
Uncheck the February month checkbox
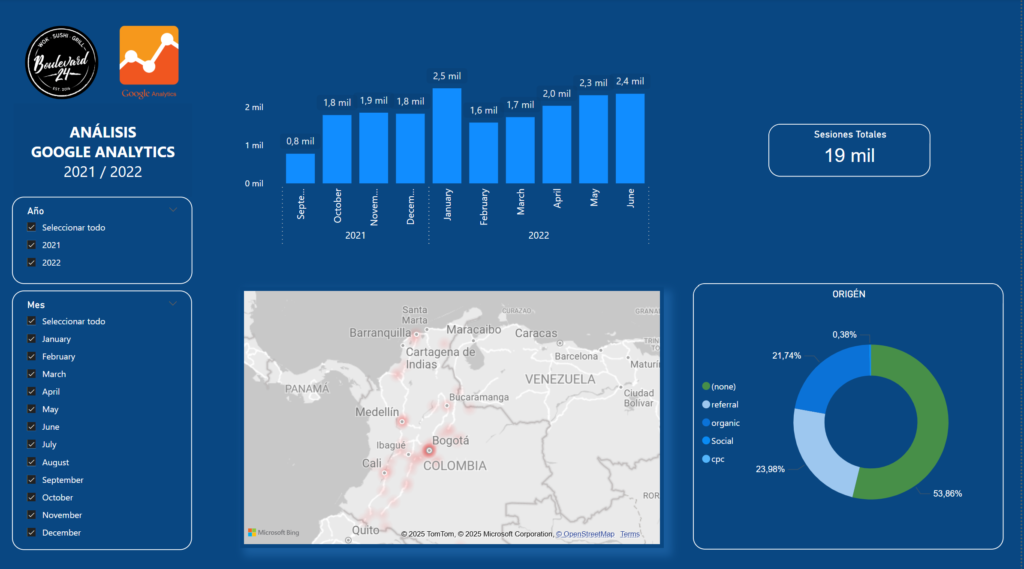point(31,357)
